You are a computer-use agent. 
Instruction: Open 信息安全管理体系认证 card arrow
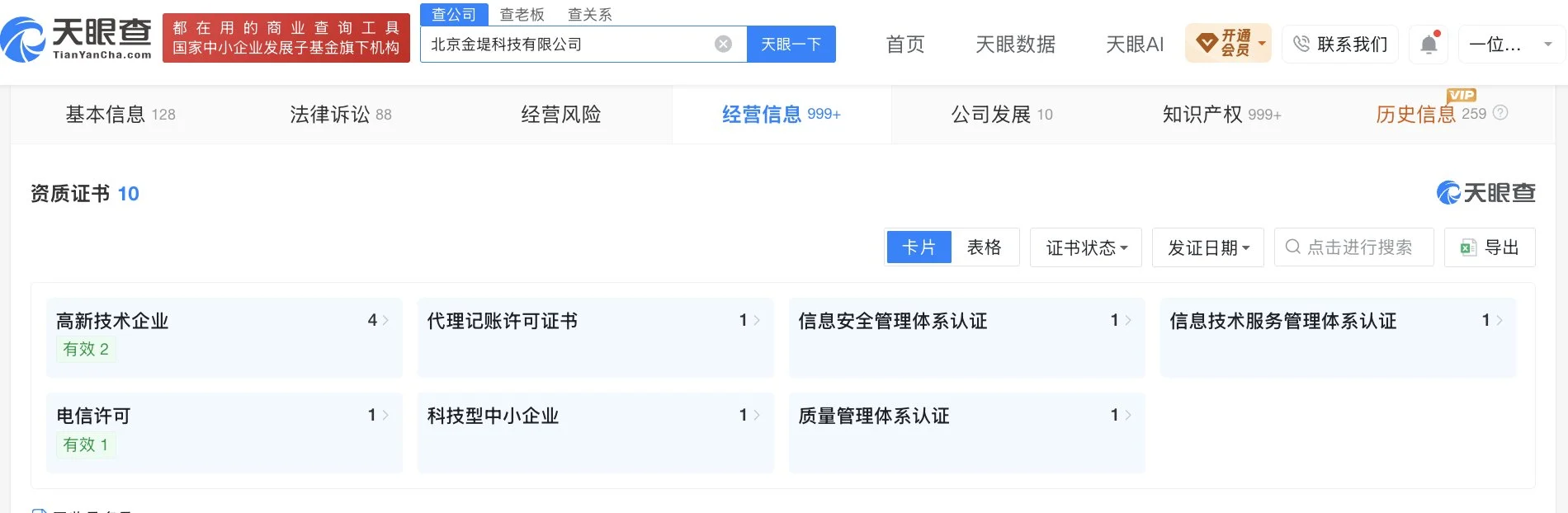(x=1128, y=320)
